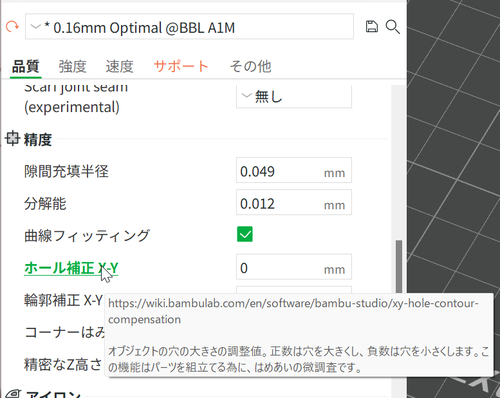This screenshot has width=500, height=398.
Task: Click the 隙間充填半径 label
Action: pos(66,171)
